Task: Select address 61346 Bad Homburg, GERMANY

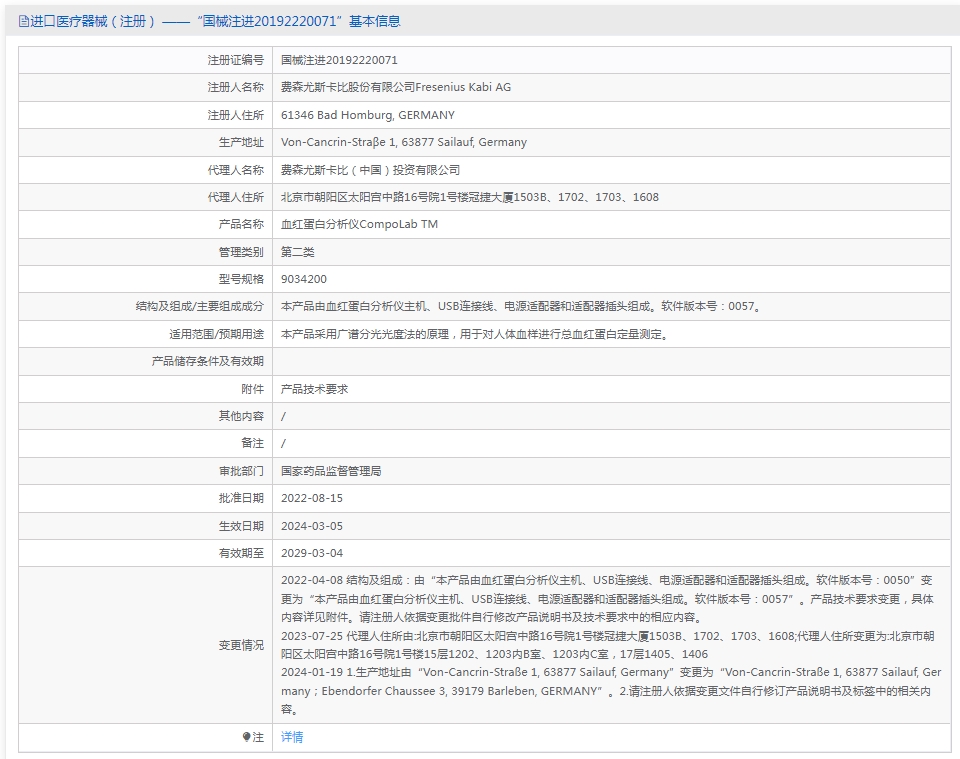Action: point(368,115)
